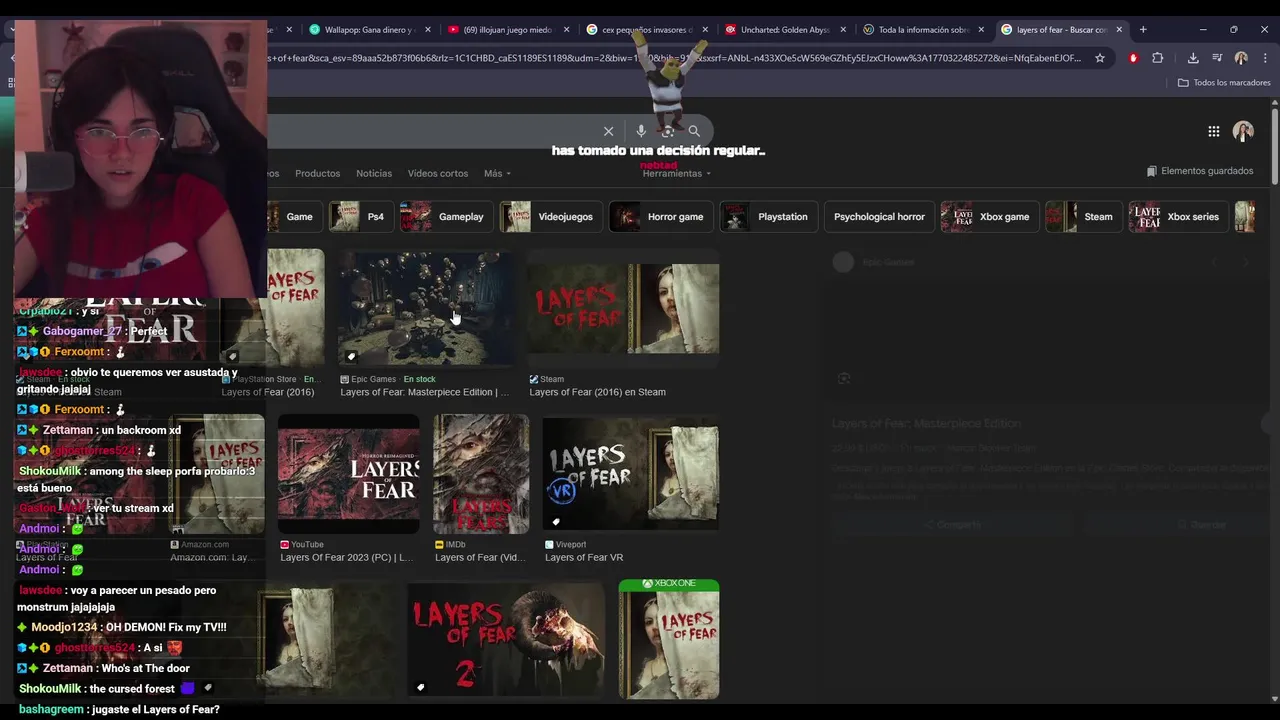Image resolution: width=1280 pixels, height=720 pixels.
Task: Open Chrome downloads icon
Action: coord(1193,58)
